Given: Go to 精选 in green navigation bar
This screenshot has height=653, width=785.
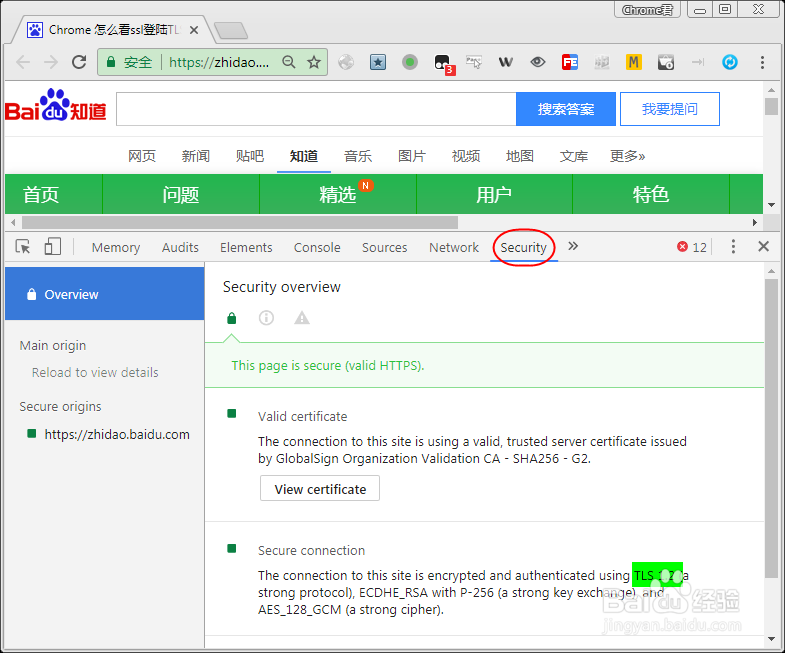Looking at the screenshot, I should tap(338, 194).
